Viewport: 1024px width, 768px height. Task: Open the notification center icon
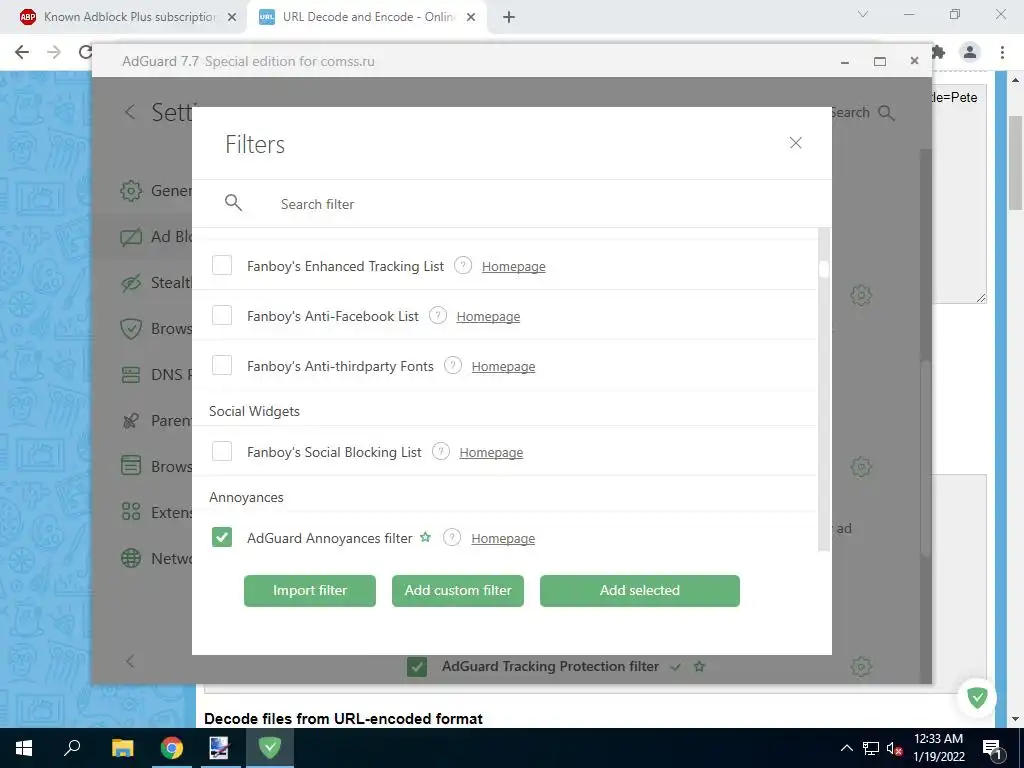[x=991, y=748]
